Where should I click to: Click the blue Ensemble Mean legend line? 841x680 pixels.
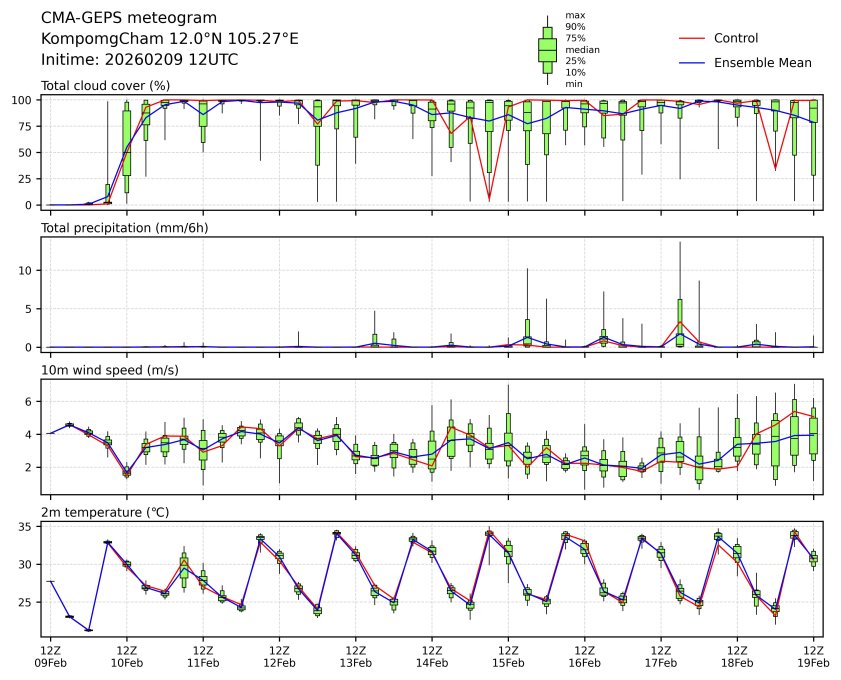pyautogui.click(x=693, y=63)
